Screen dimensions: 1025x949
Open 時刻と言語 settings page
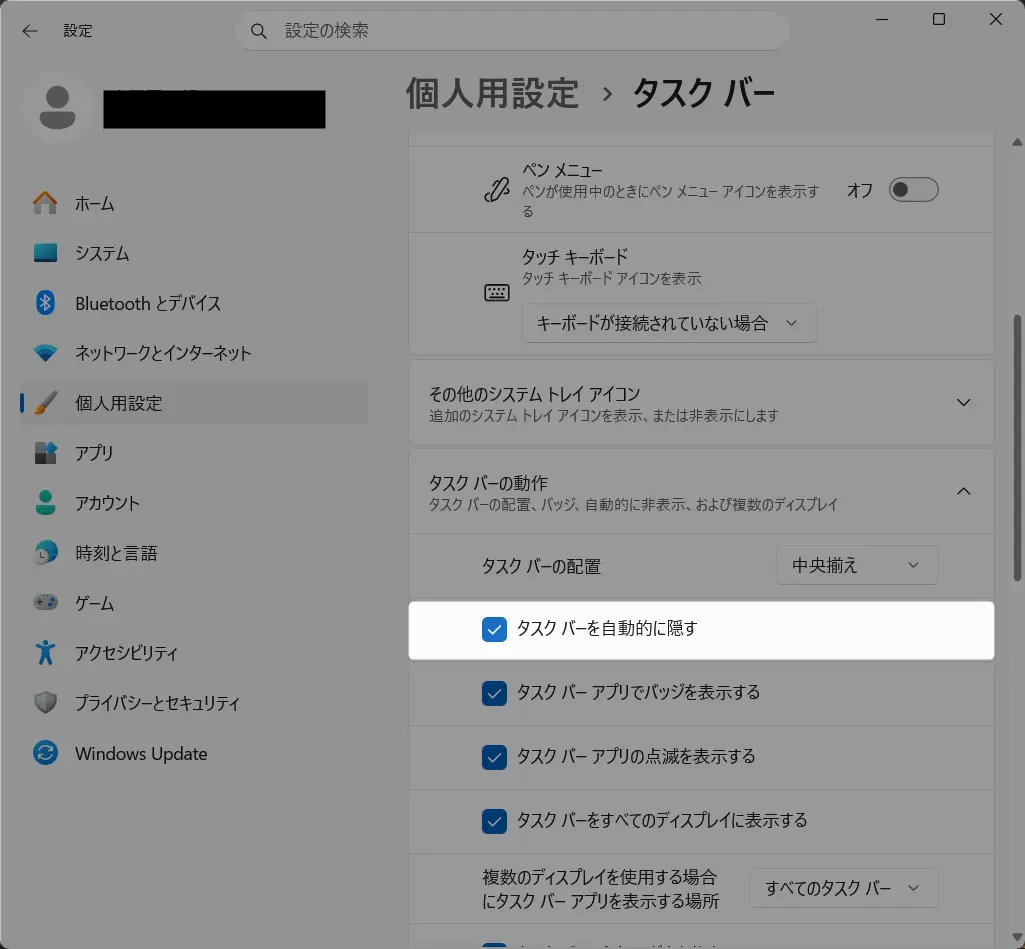(x=116, y=553)
